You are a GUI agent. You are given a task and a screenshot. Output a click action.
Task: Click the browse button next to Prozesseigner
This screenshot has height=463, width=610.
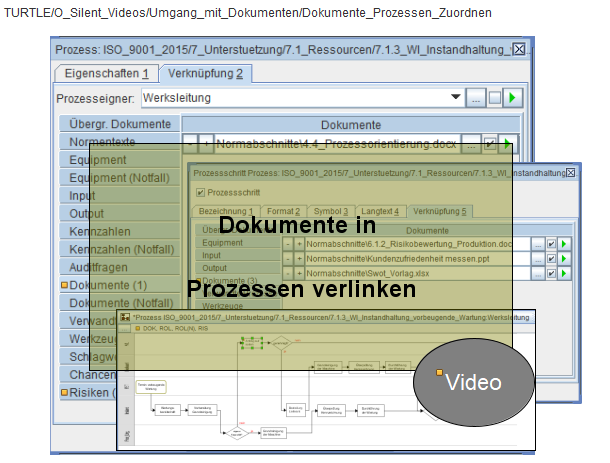coord(475,98)
